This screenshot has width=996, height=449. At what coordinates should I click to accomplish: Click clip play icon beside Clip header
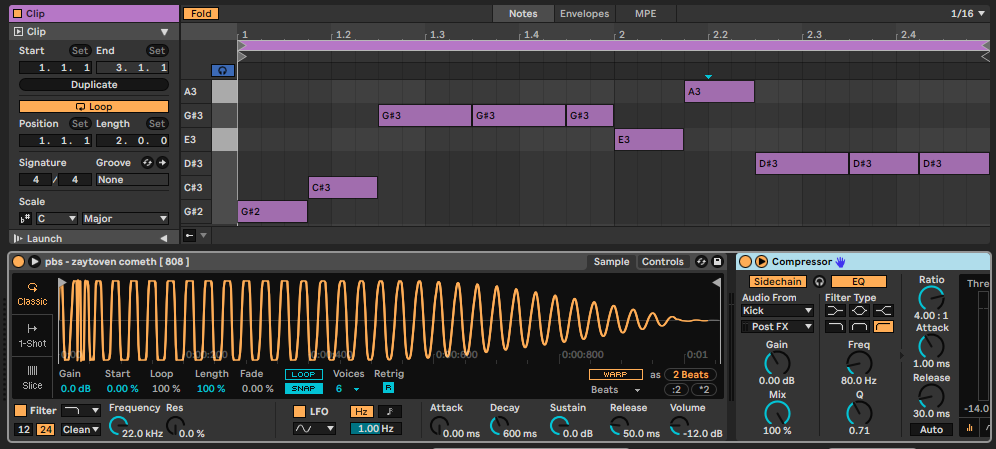[x=18, y=32]
